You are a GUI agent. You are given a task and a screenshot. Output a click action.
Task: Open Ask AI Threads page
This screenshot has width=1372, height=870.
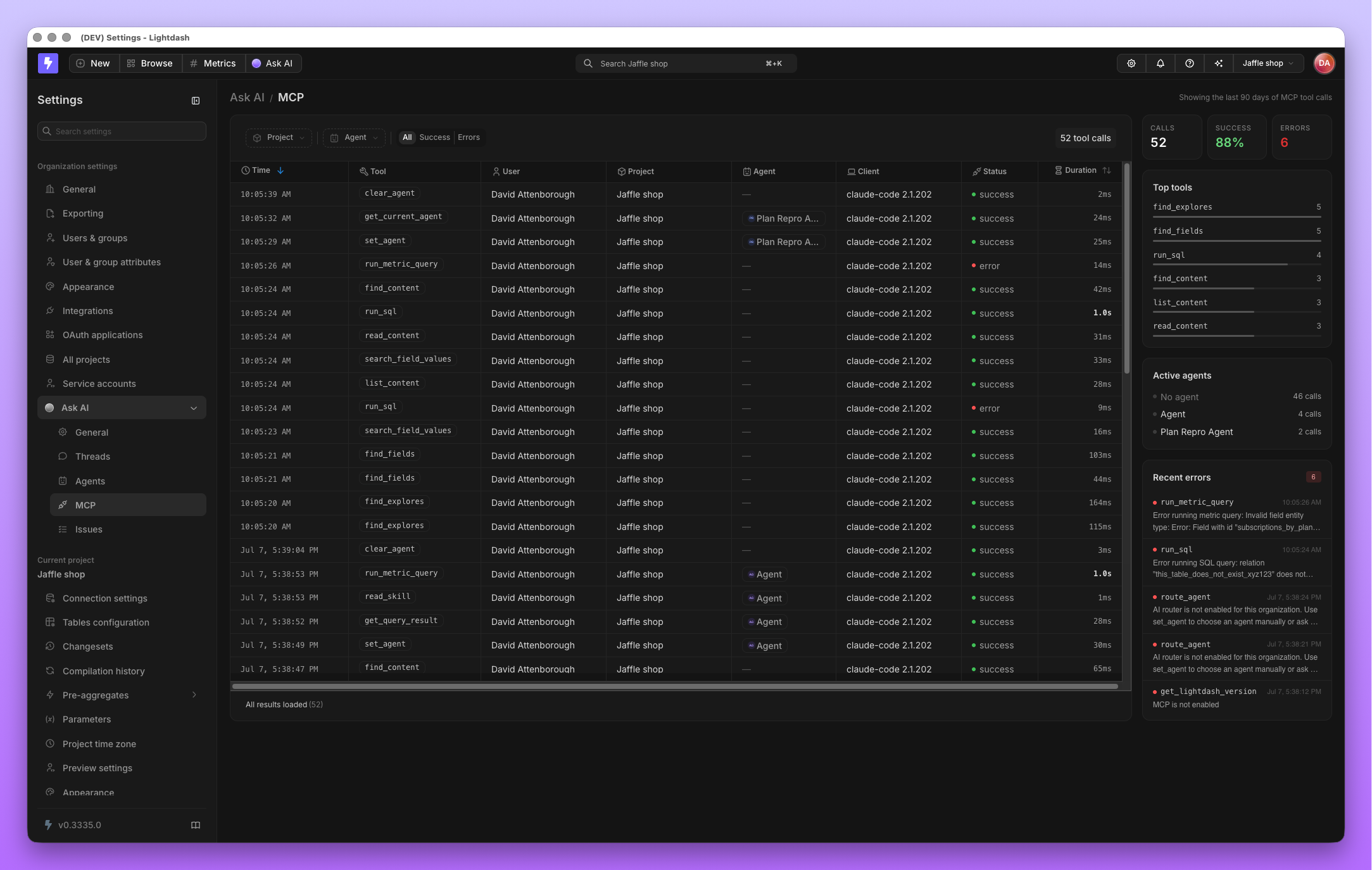(x=128, y=457)
